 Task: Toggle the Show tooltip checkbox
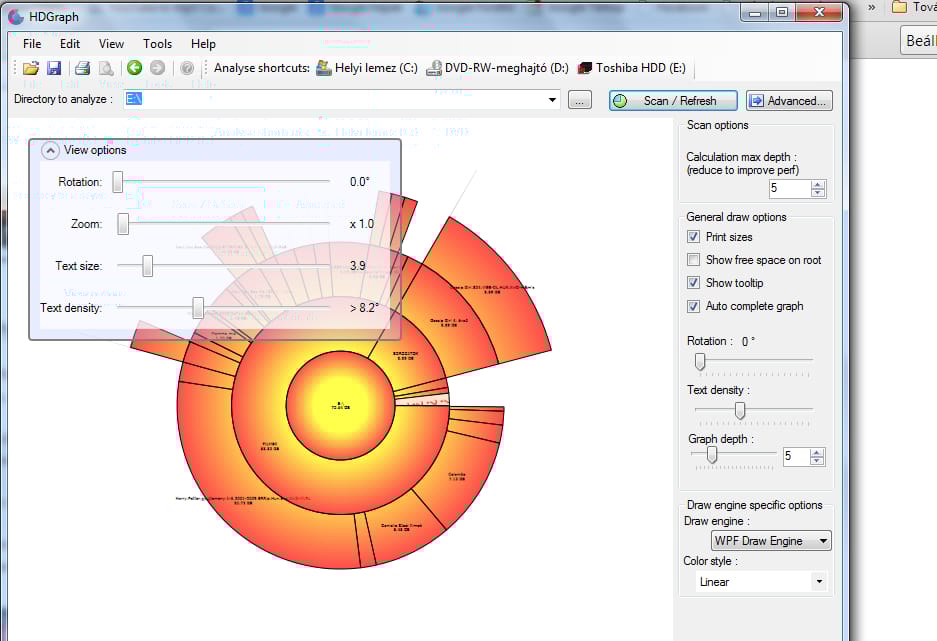[x=693, y=283]
